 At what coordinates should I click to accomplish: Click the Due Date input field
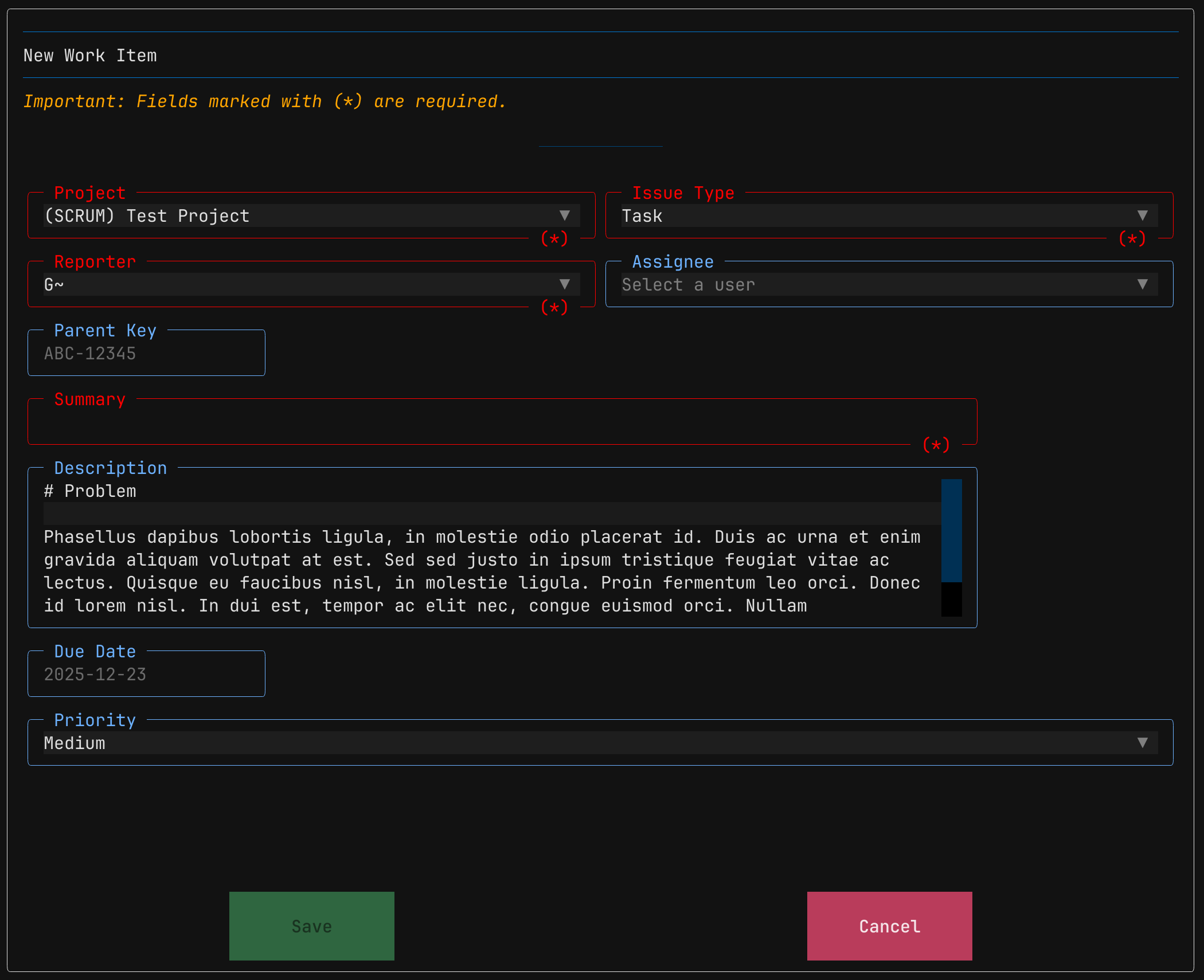[x=147, y=674]
